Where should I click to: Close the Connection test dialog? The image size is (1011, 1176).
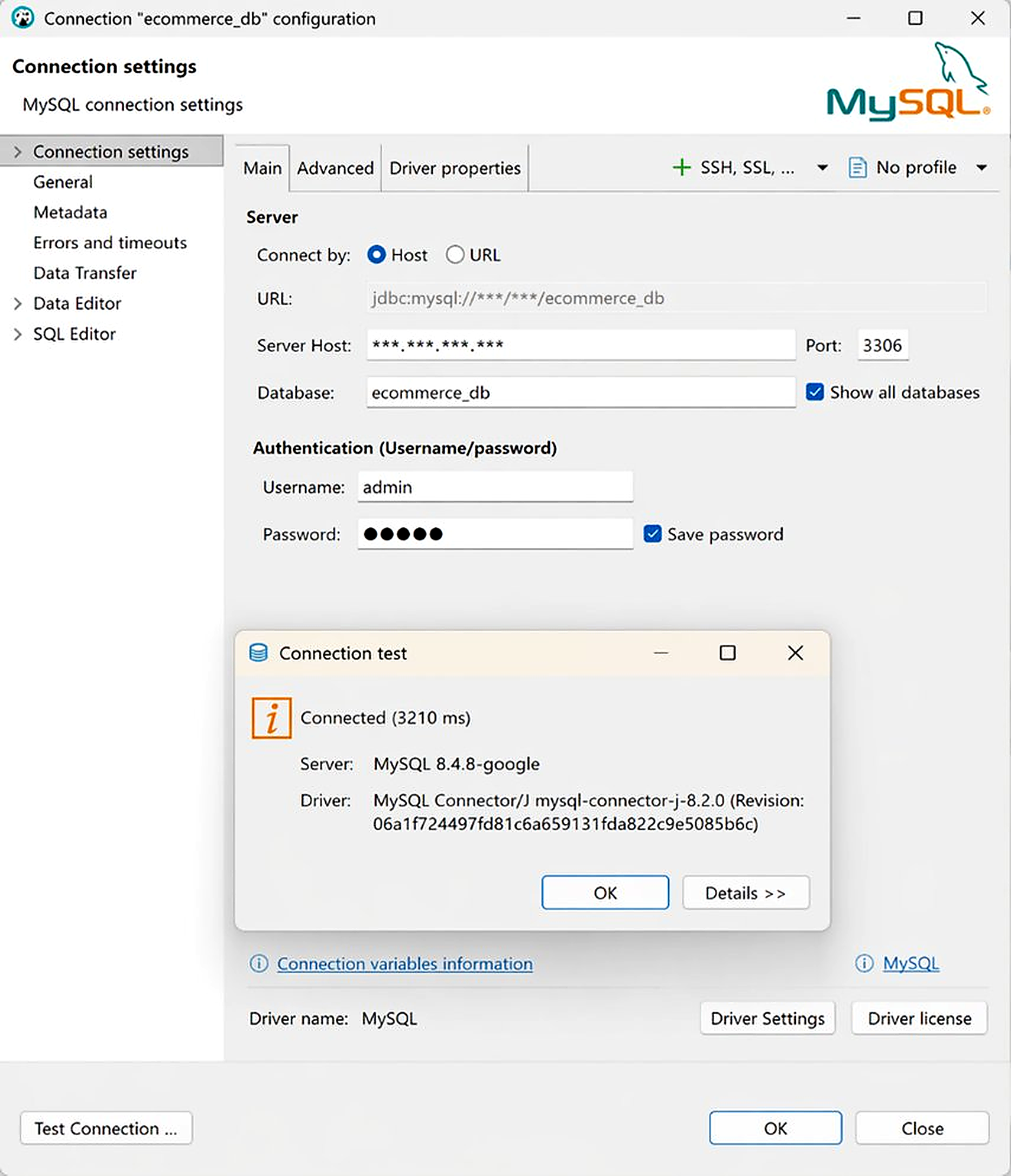coord(795,653)
